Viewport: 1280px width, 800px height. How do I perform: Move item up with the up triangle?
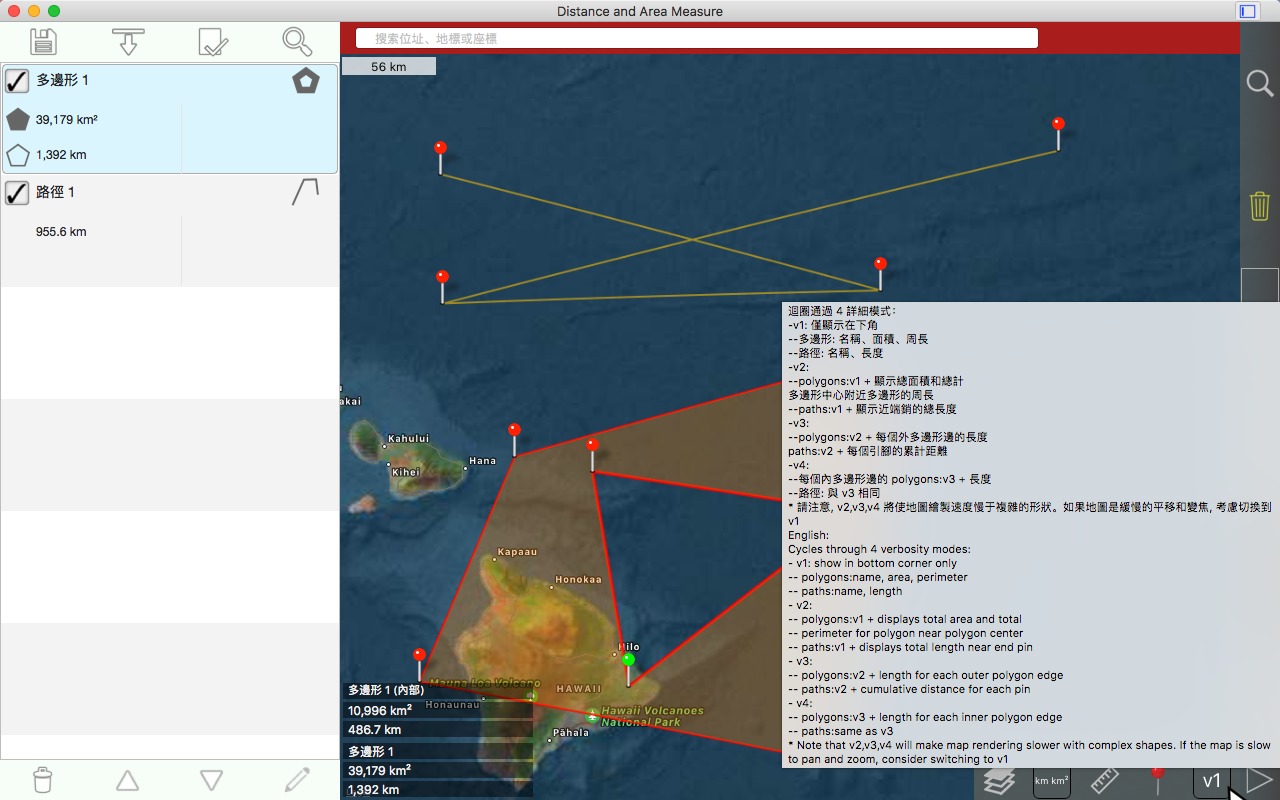coord(127,780)
